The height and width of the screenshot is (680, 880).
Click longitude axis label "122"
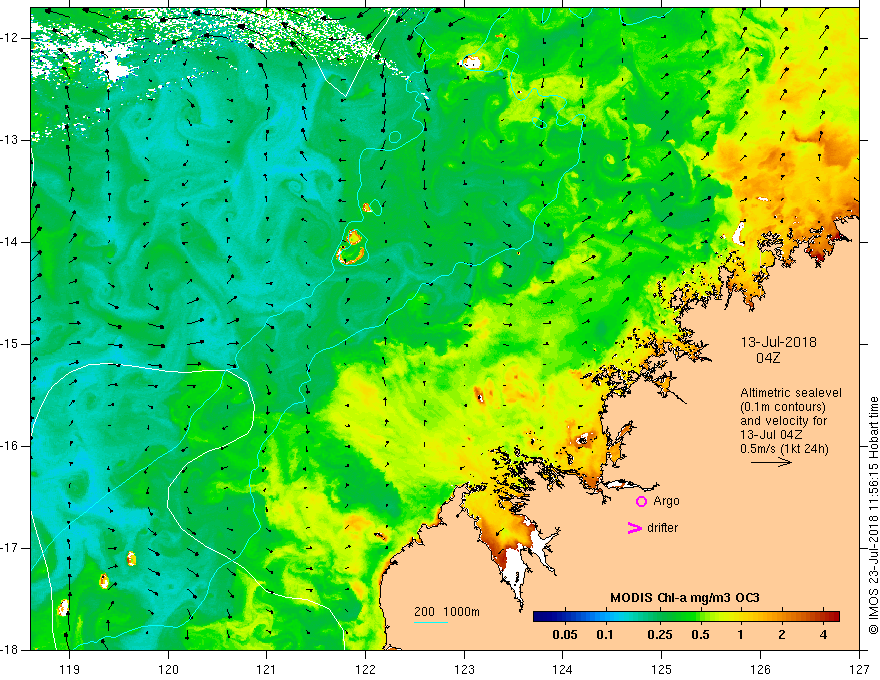coord(365,669)
